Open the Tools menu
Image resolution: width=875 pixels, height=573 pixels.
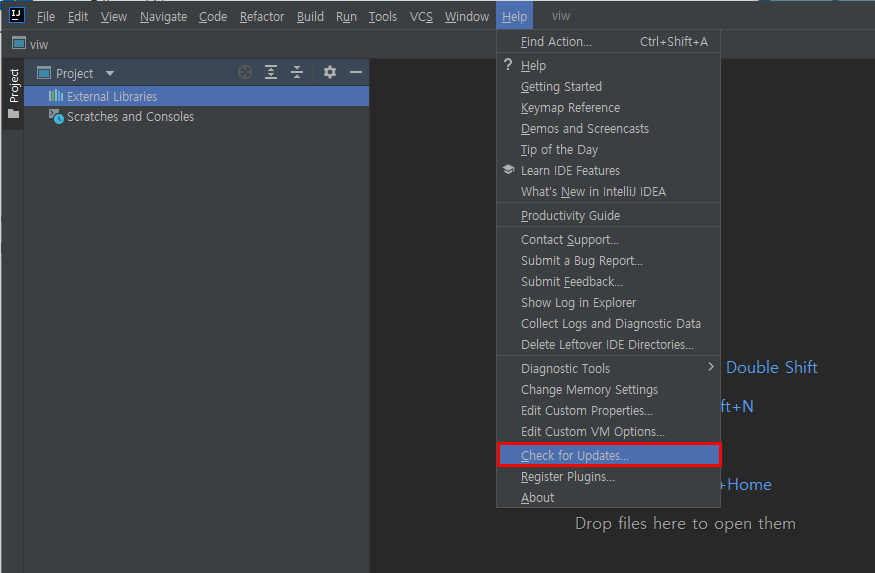click(382, 17)
